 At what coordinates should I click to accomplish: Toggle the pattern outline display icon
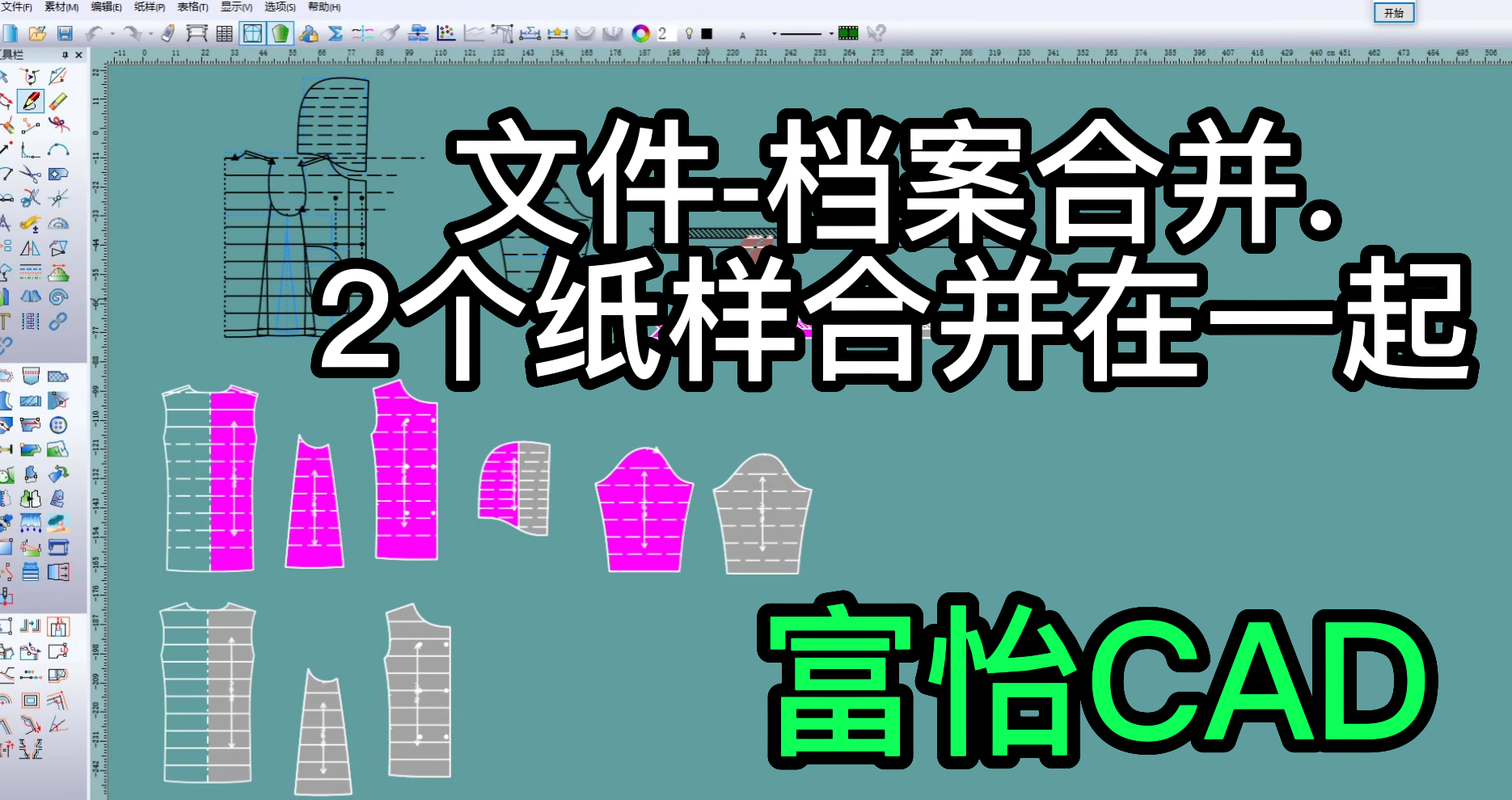point(253,33)
